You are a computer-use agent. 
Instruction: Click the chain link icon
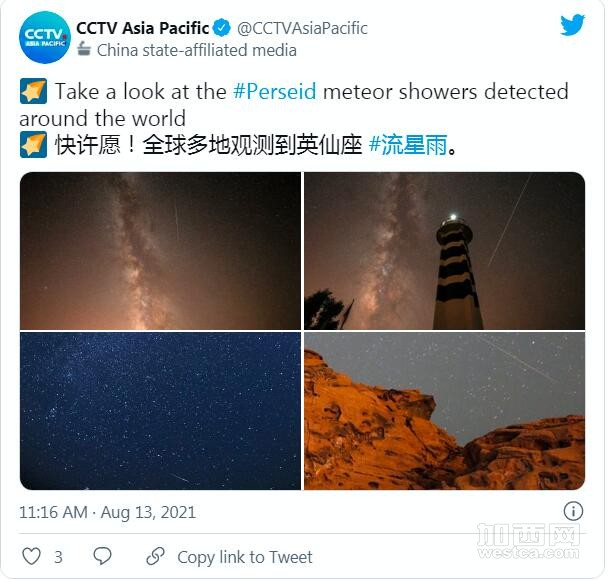pos(155,556)
